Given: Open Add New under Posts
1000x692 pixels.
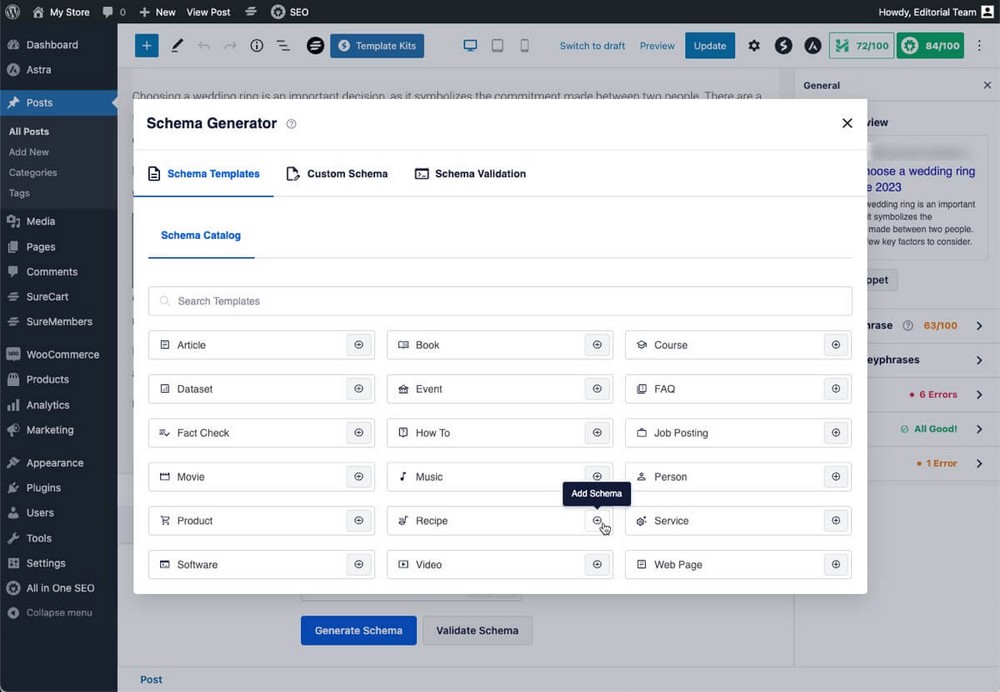Looking at the screenshot, I should point(29,152).
